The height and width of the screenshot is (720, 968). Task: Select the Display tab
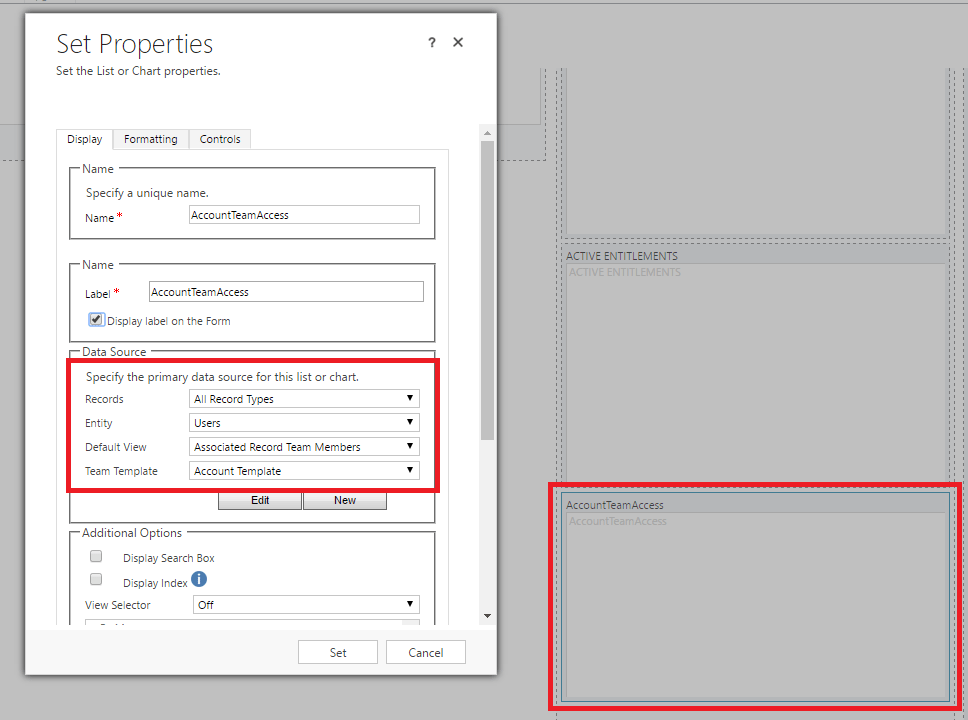point(84,139)
